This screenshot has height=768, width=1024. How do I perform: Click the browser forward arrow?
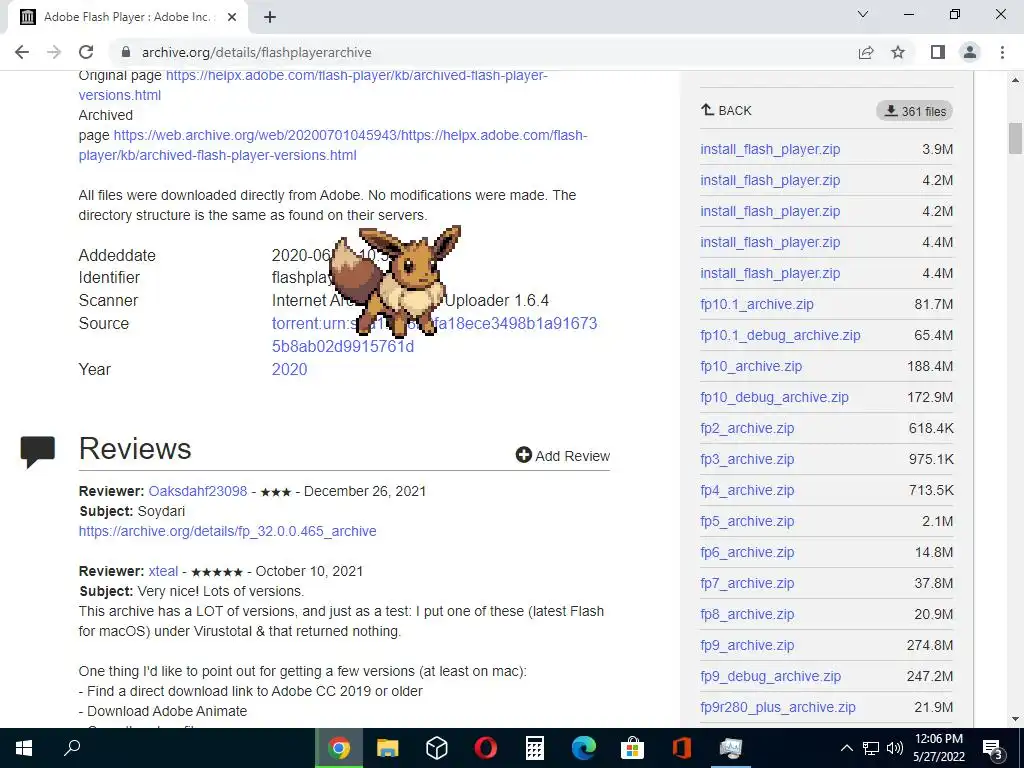coord(54,52)
